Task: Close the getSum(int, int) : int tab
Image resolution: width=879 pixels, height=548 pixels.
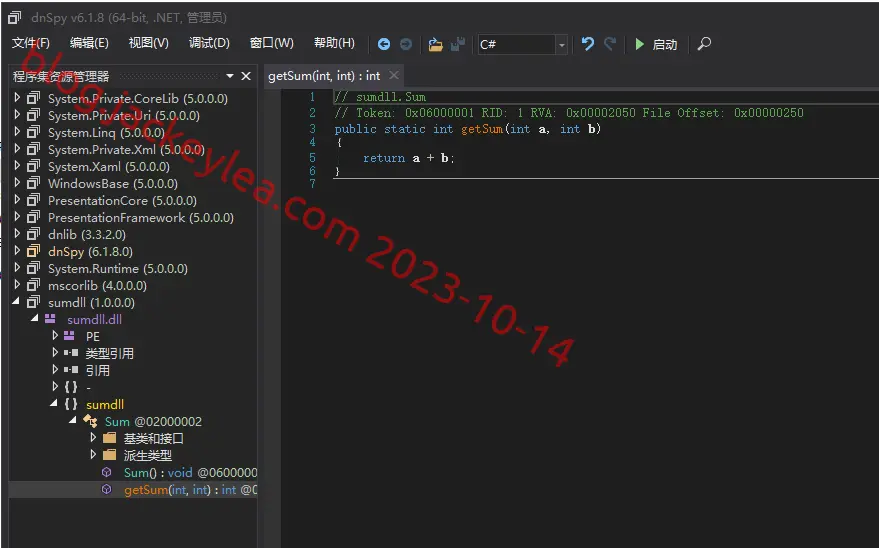Action: [394, 75]
